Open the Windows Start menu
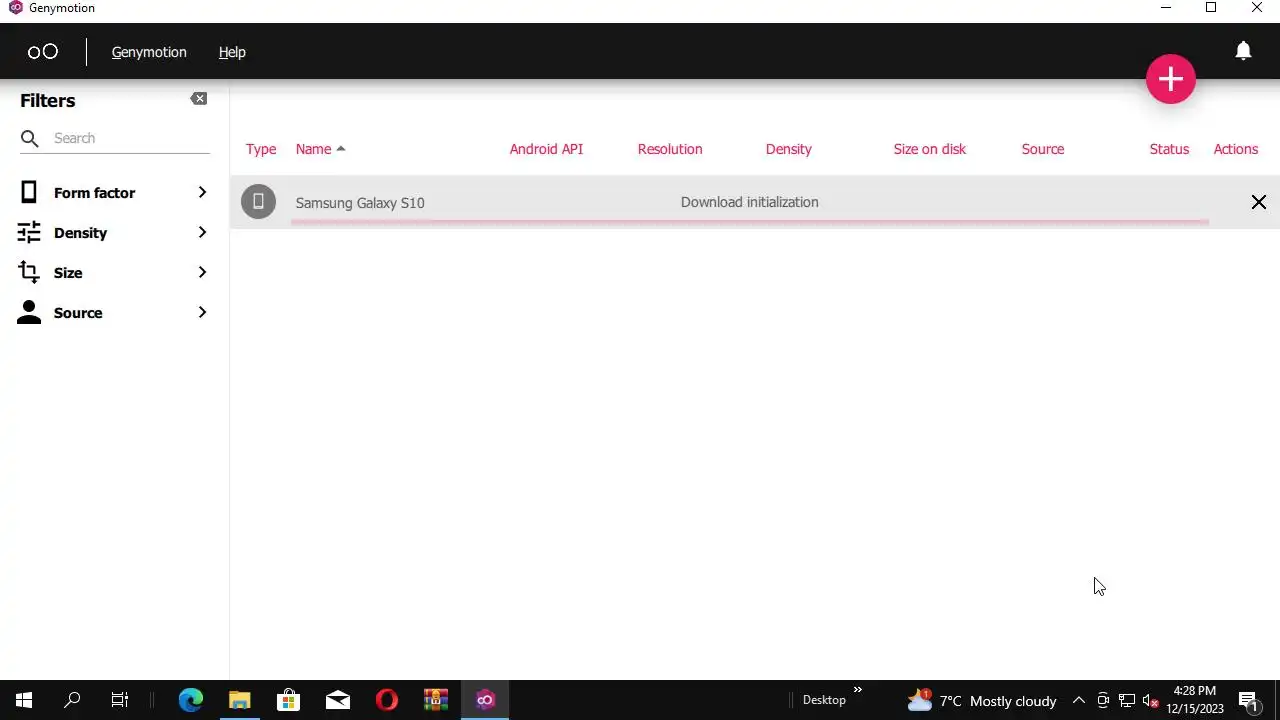Screen dimensions: 1280x720 (x=24, y=700)
